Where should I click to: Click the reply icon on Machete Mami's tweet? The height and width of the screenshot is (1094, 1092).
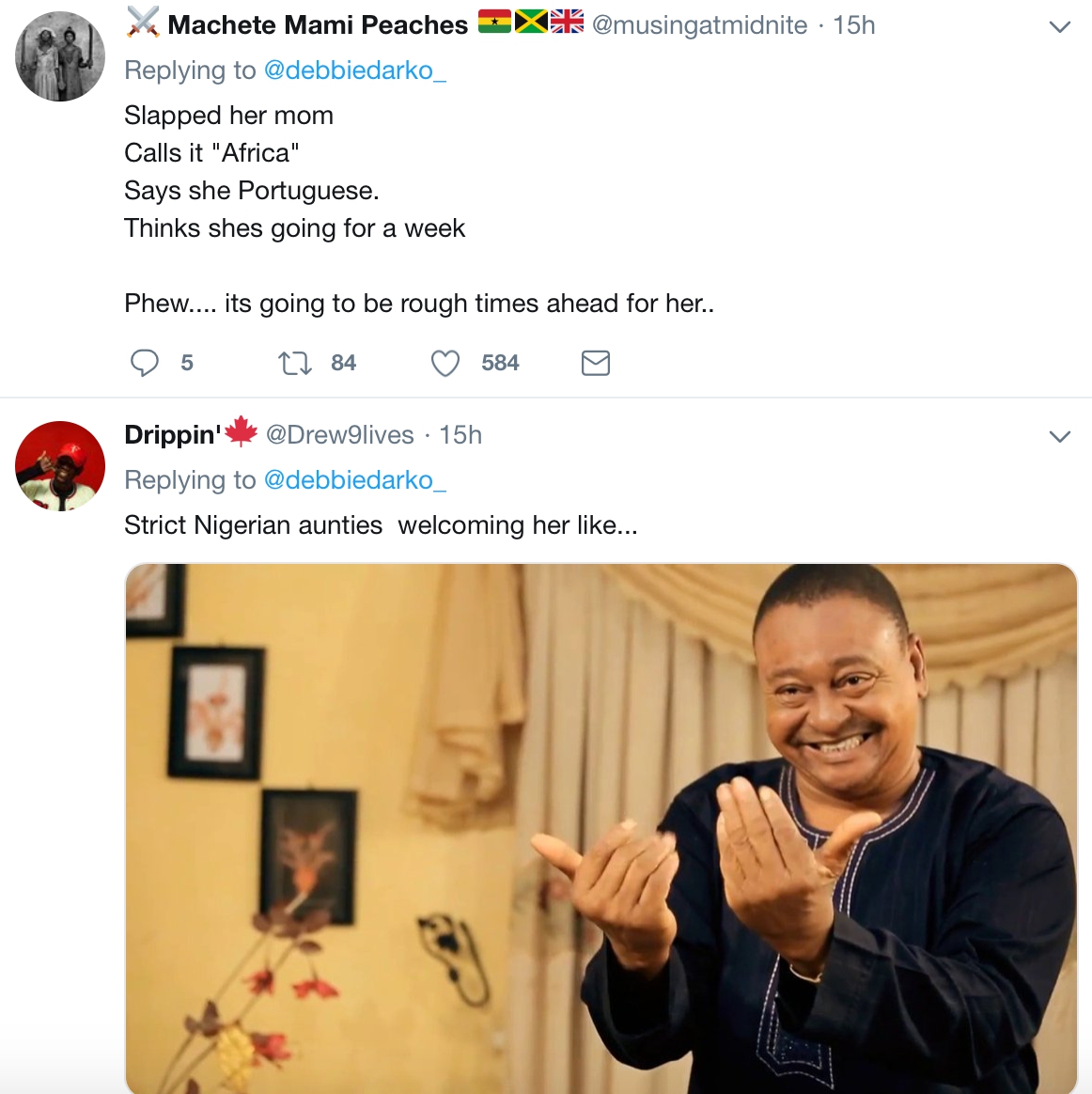click(144, 363)
